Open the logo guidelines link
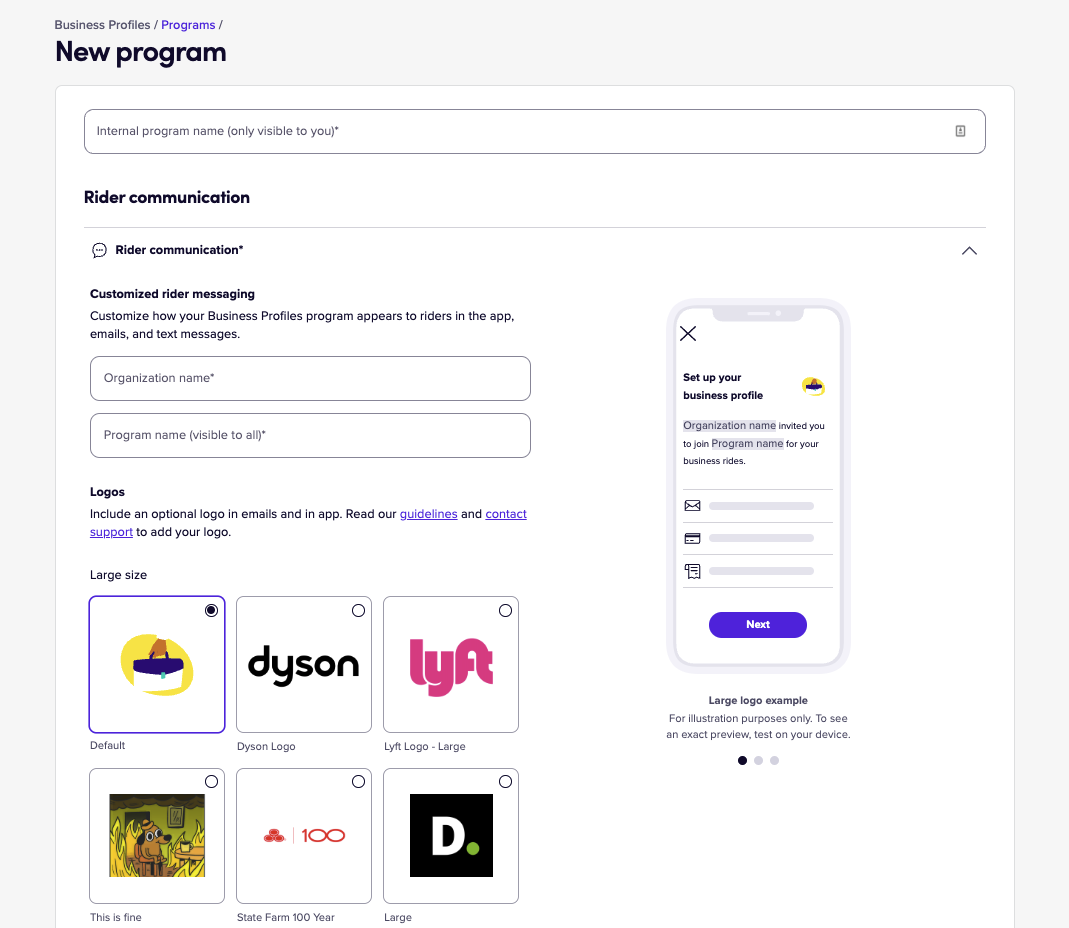The image size is (1069, 928). pos(428,513)
